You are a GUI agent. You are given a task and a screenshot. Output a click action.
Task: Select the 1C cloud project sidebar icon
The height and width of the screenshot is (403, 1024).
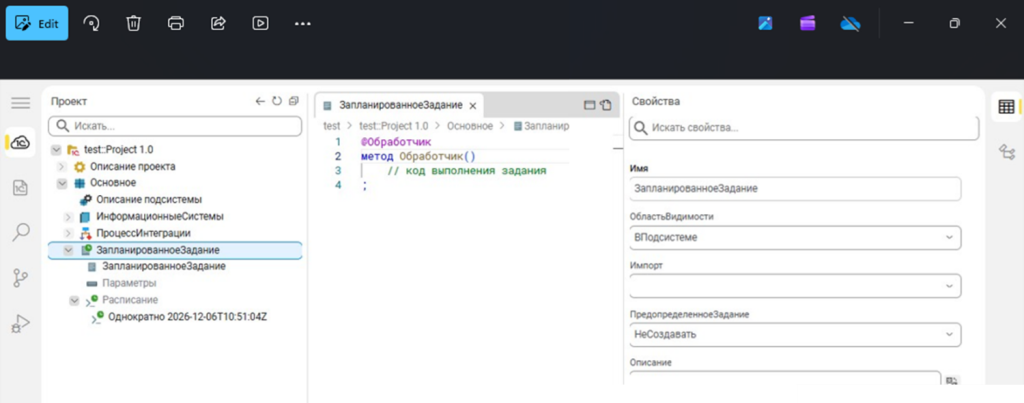(x=20, y=142)
